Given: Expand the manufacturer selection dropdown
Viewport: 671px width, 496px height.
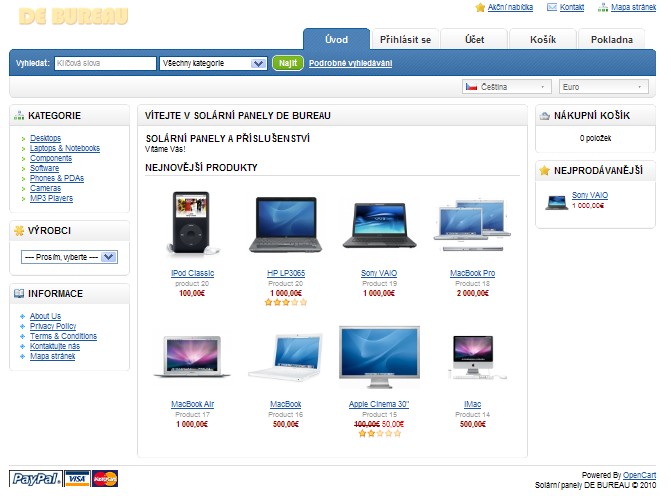Looking at the screenshot, I should [x=69, y=257].
